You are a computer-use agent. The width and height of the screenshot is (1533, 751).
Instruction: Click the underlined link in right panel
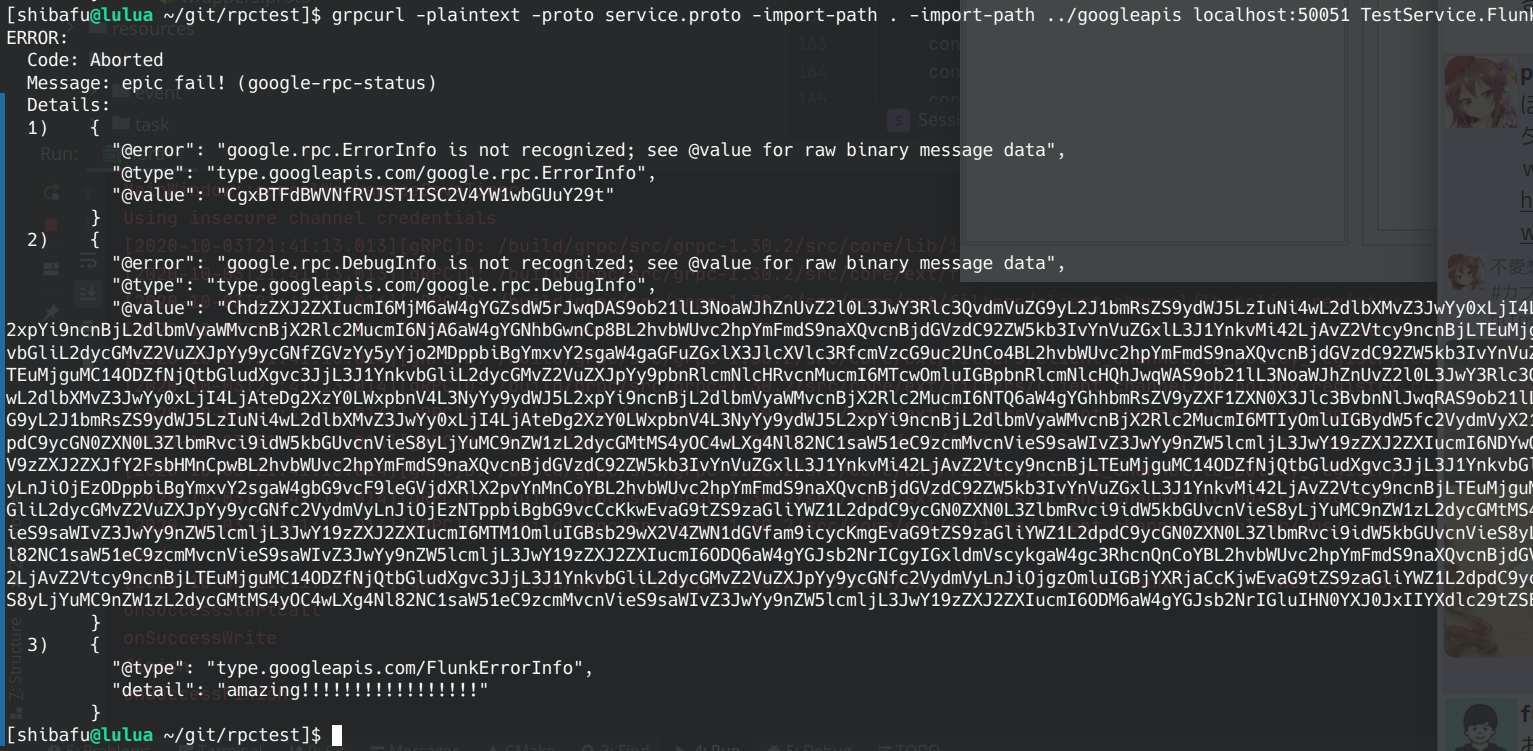click(1526, 201)
